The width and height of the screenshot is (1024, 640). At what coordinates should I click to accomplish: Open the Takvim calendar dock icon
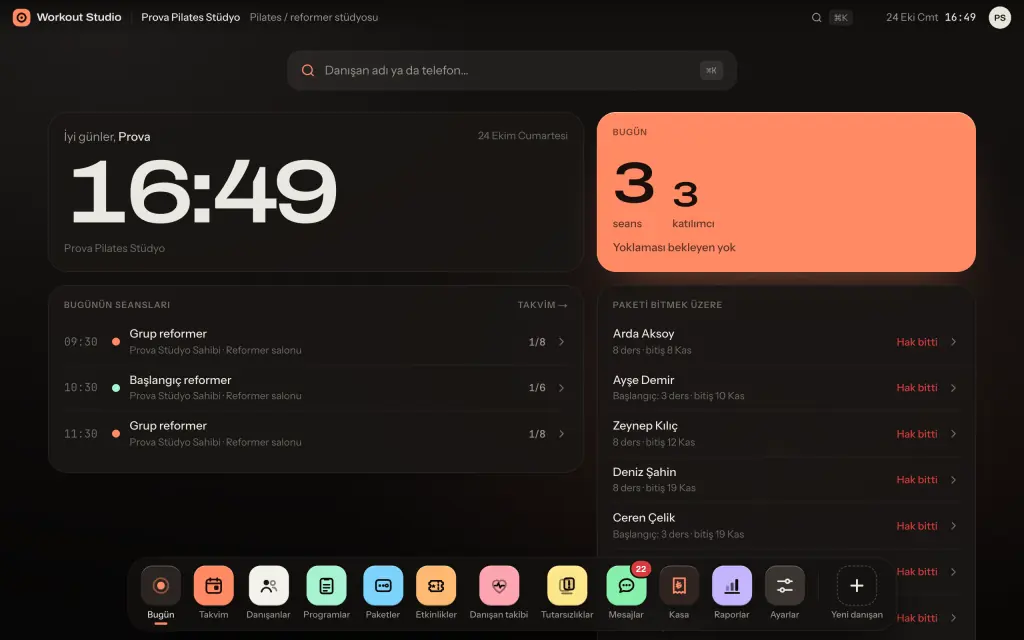coord(214,586)
